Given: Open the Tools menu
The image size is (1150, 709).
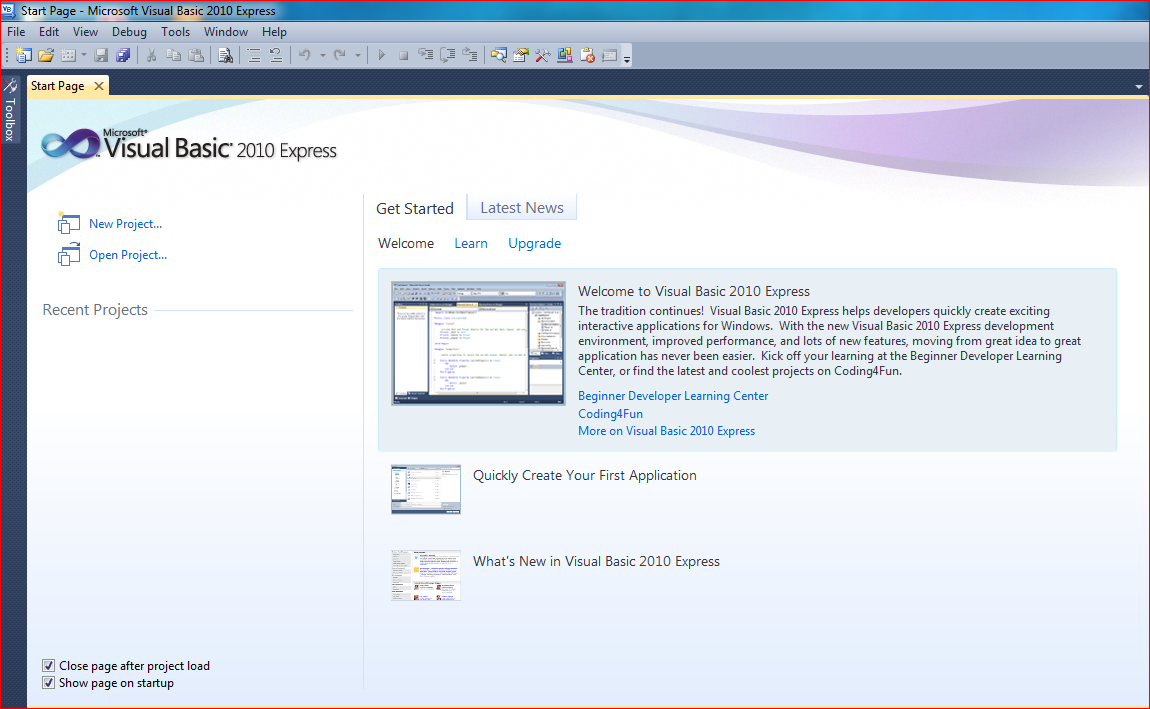Looking at the screenshot, I should (x=175, y=32).
